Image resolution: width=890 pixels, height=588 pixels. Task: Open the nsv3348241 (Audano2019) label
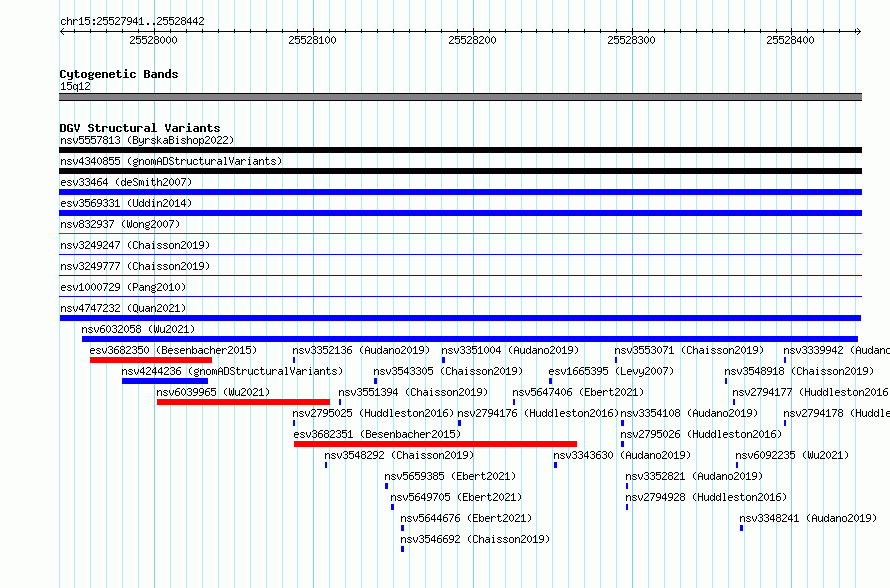click(x=808, y=518)
